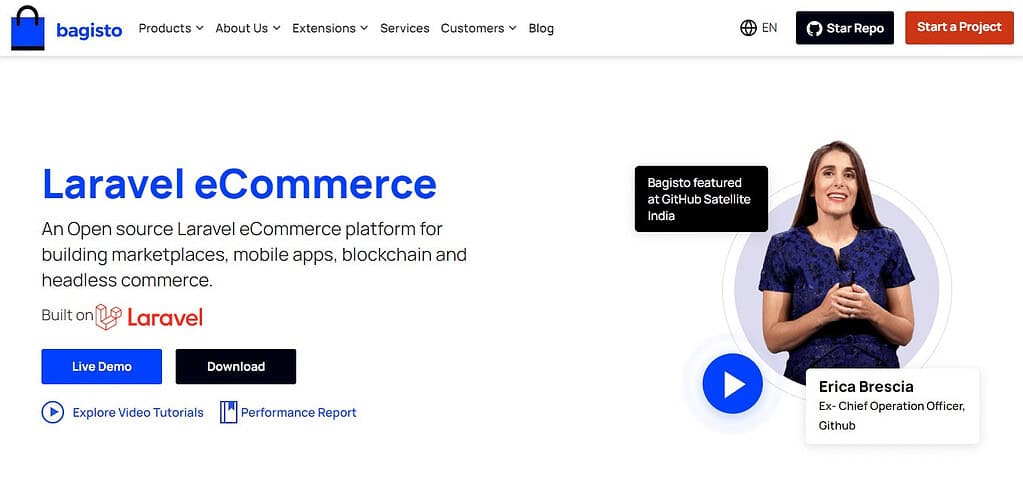1023x477 pixels.
Task: Click the Start a Project button
Action: tap(959, 27)
